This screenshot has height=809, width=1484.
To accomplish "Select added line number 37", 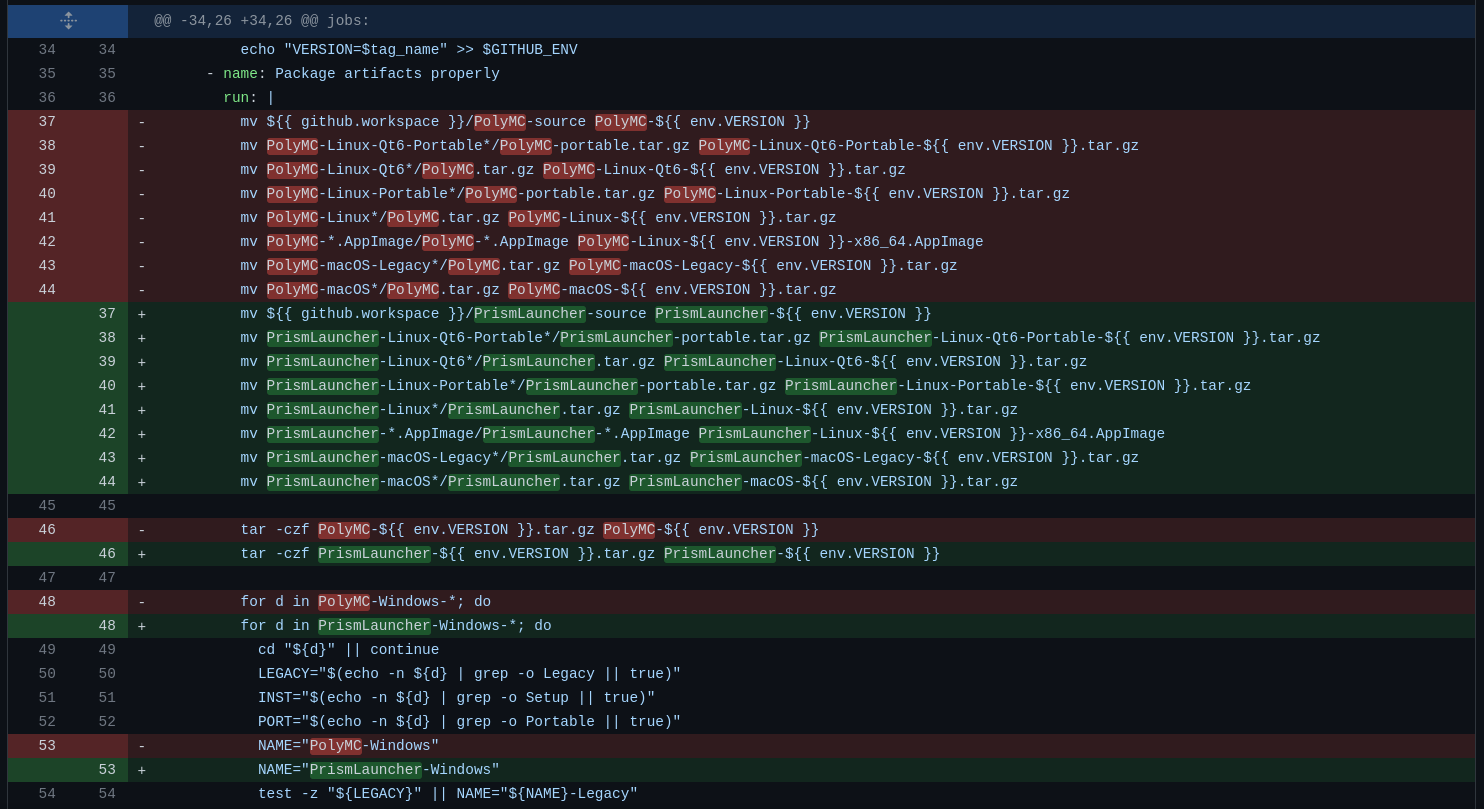I will click(107, 314).
